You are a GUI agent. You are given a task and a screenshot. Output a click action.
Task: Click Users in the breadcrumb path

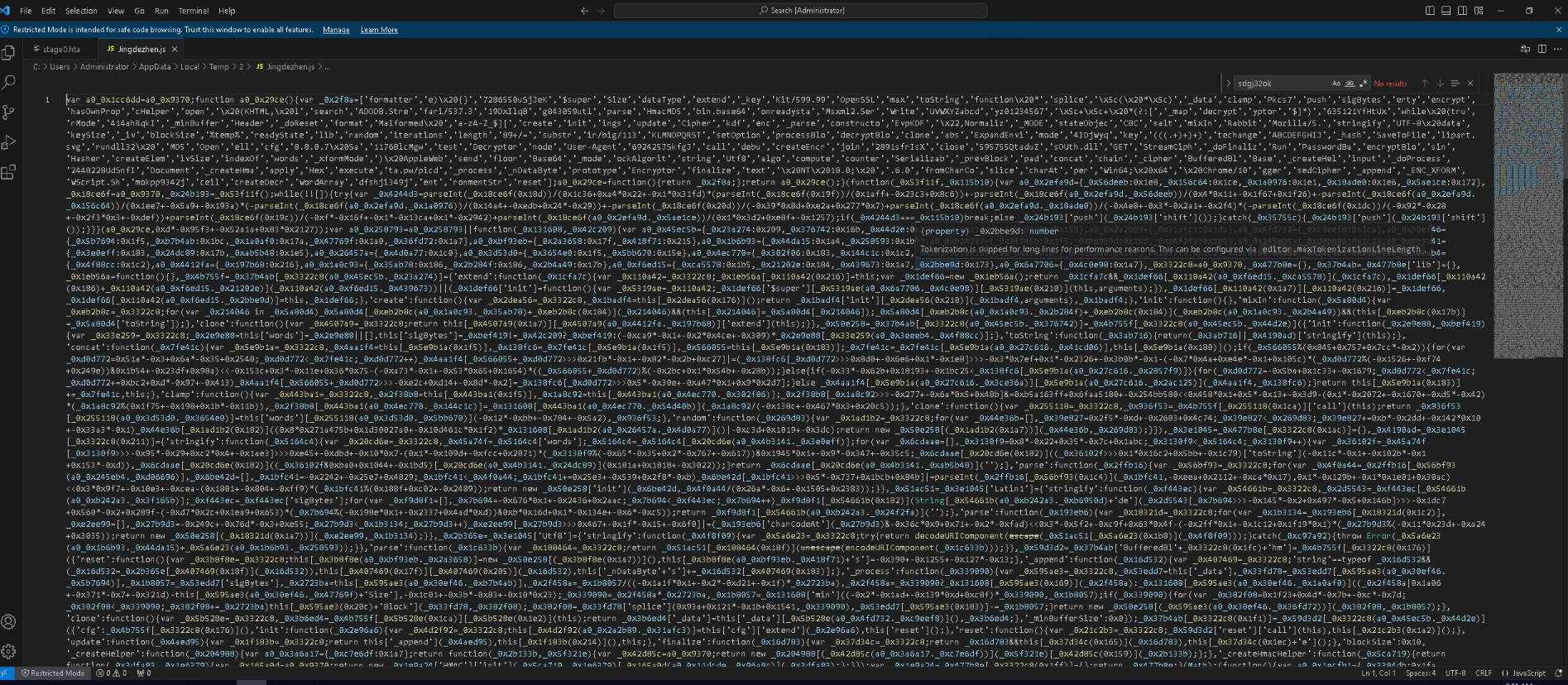(60, 67)
